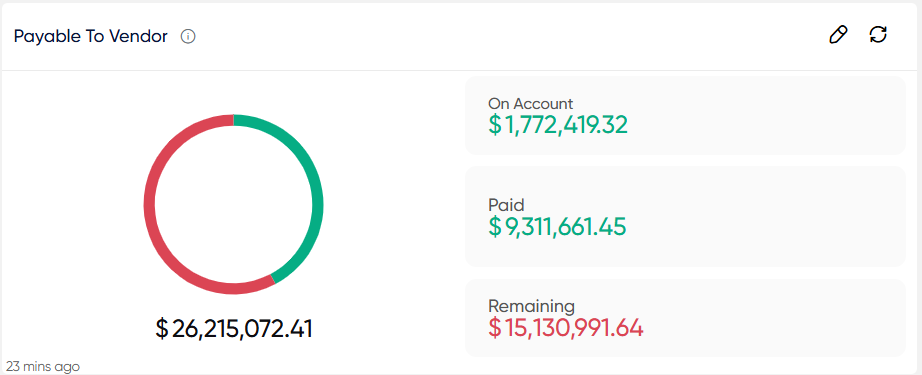Click the Paid label text

click(506, 205)
